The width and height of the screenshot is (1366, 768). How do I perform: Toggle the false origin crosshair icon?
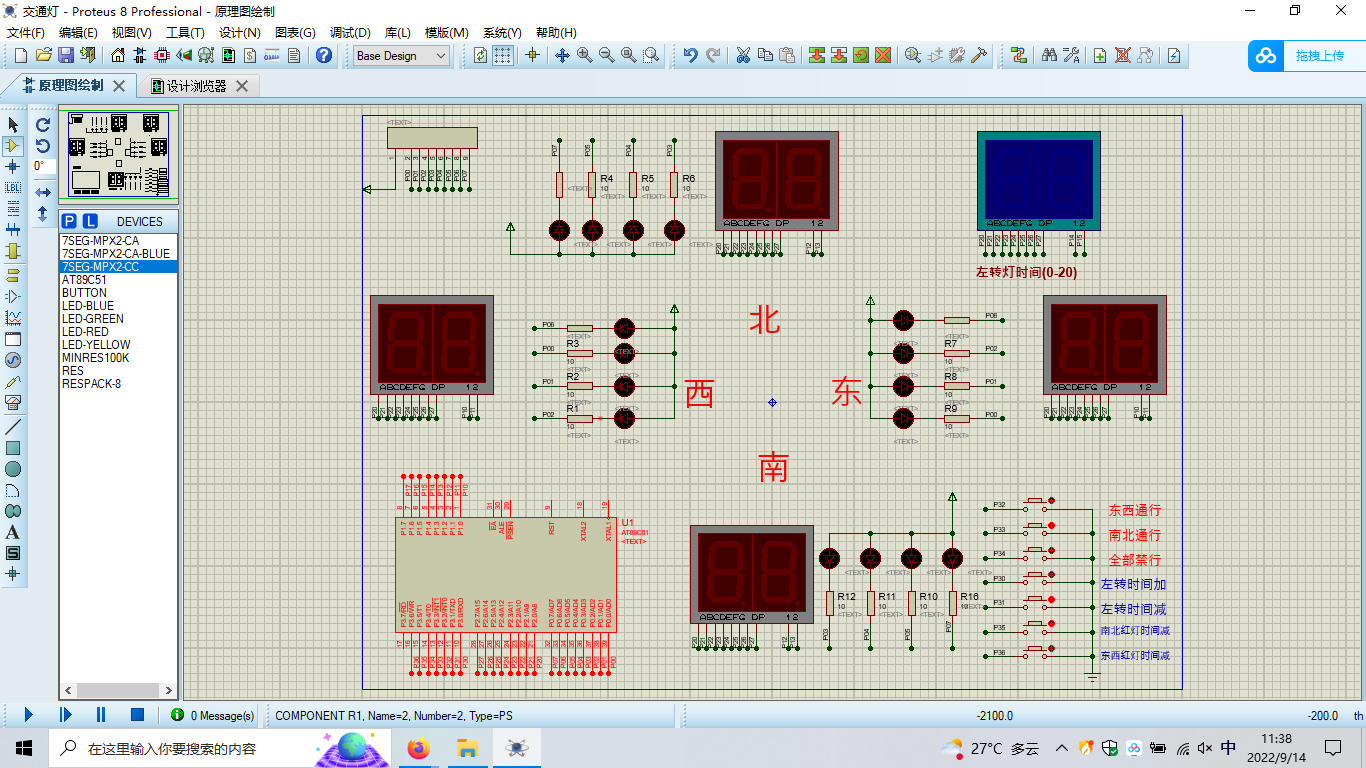(532, 55)
